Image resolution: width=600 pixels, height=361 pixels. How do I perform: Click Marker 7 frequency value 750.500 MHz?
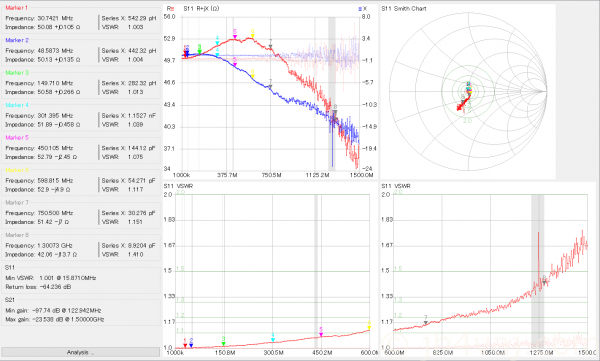pyautogui.click(x=55, y=213)
